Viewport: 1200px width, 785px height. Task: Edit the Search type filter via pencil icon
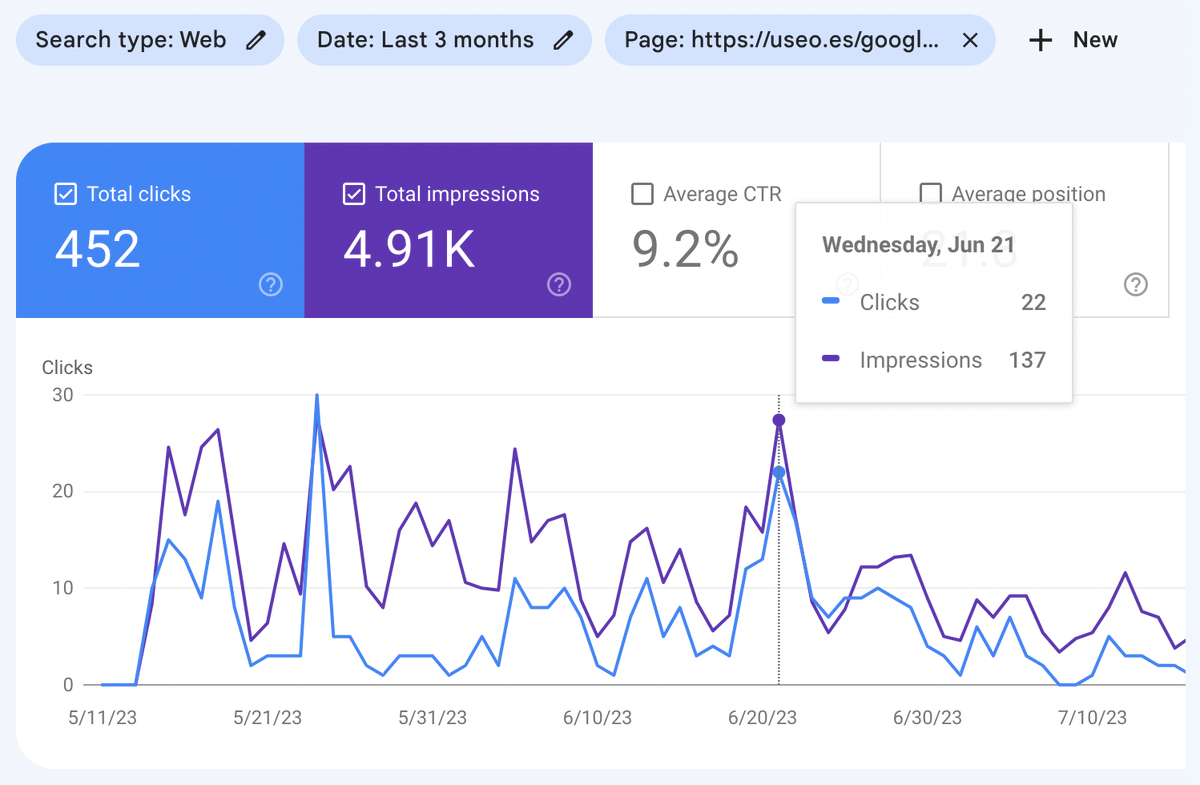[256, 39]
